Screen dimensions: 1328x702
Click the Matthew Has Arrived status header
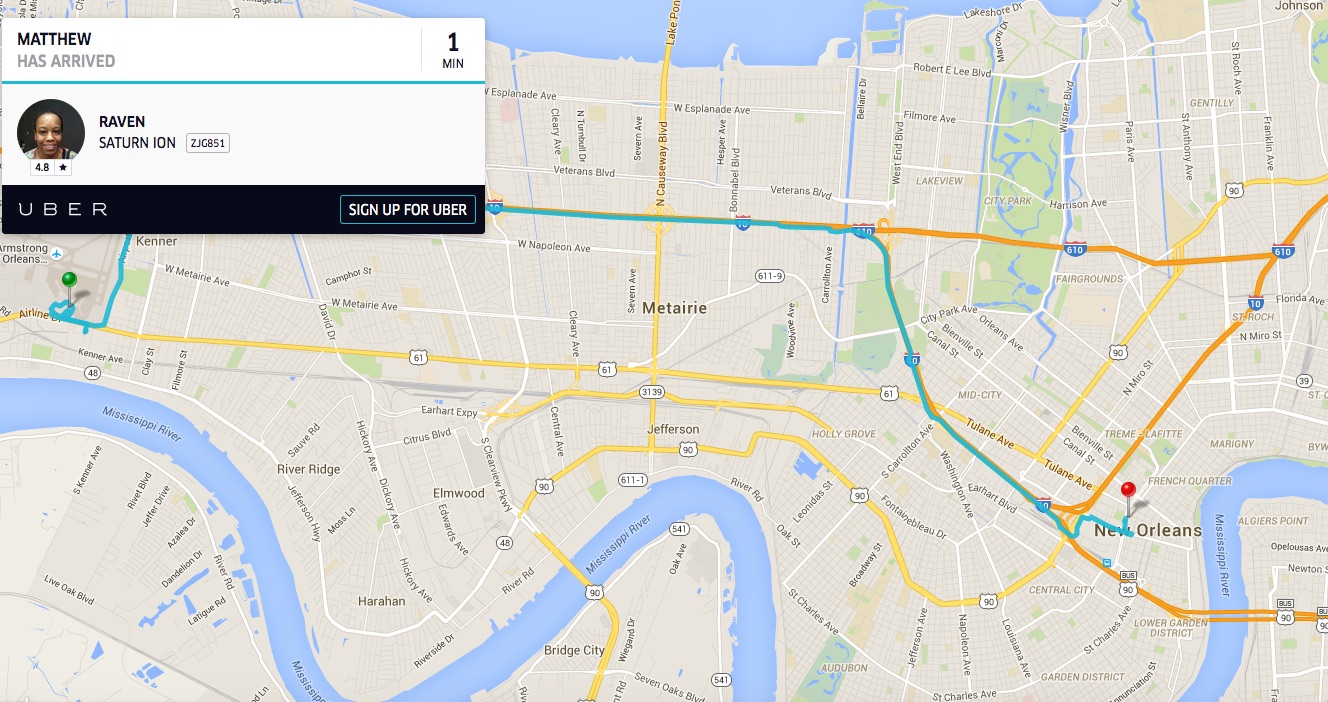tap(66, 50)
